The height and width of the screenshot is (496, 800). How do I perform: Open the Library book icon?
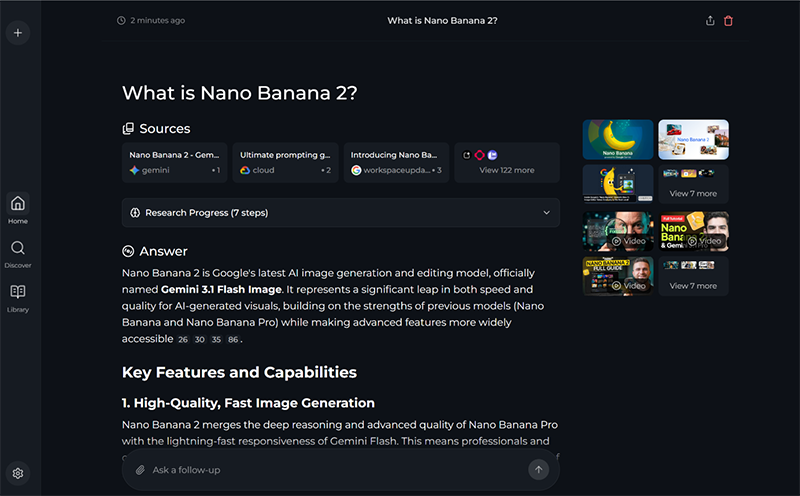pos(18,299)
